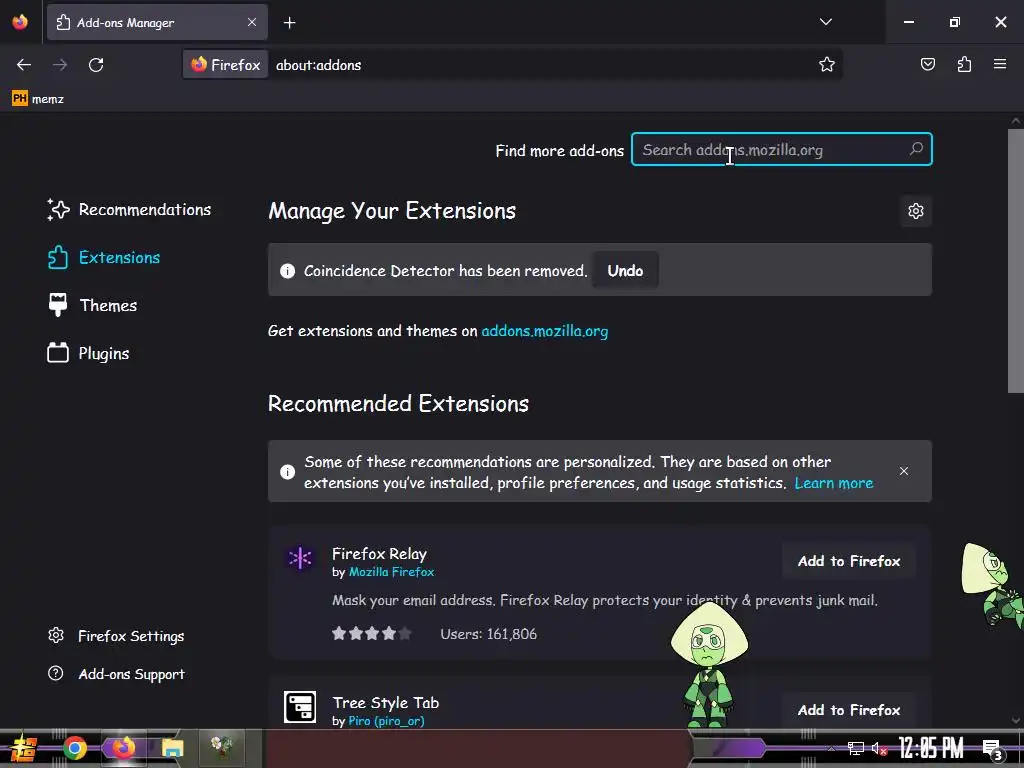Open the Firefox application menu

pos(1000,64)
